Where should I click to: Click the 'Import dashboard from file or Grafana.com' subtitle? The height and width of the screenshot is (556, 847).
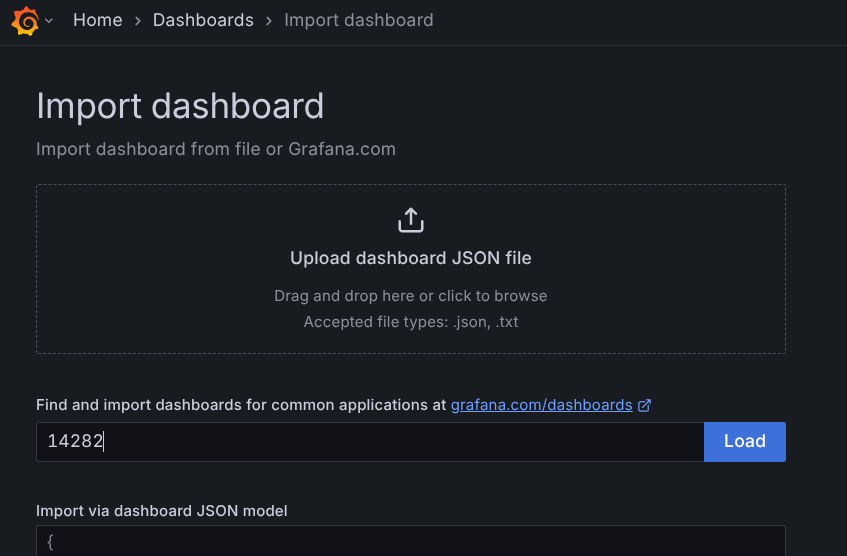click(216, 149)
